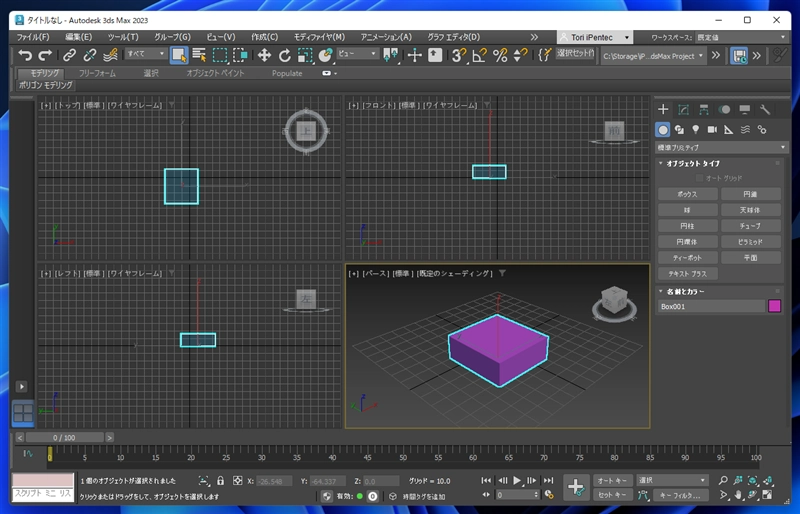Activate the Select Object tool

pos(179,55)
